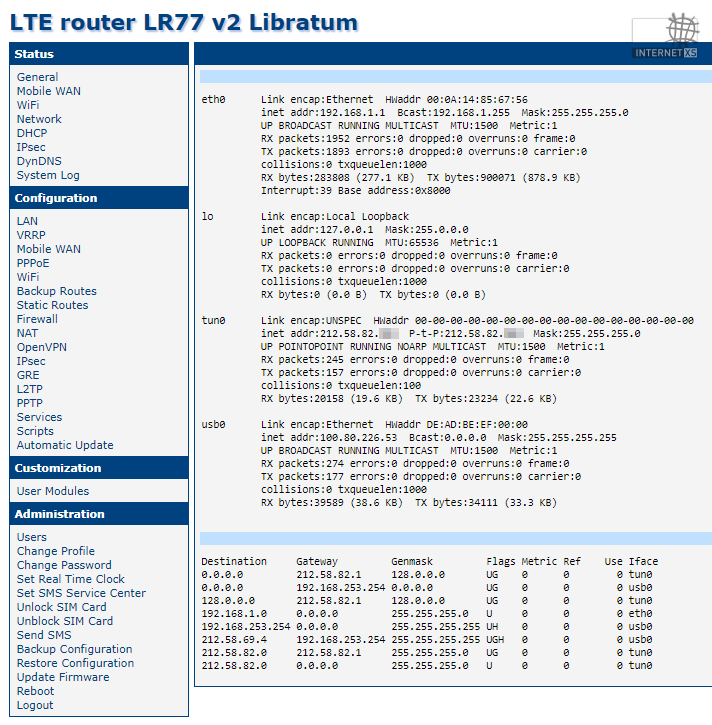This screenshot has height=725, width=712.
Task: Click the InternetXS globe logo
Action: (x=666, y=36)
